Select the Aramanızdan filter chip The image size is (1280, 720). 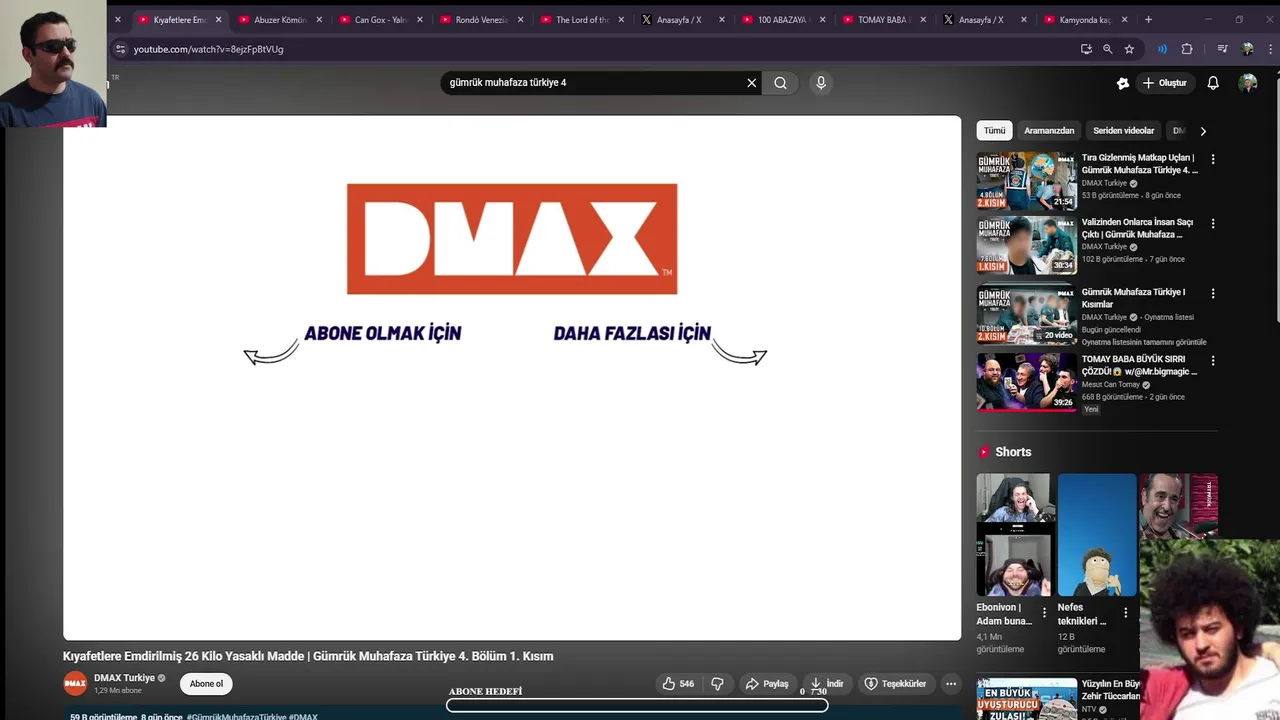(x=1049, y=131)
